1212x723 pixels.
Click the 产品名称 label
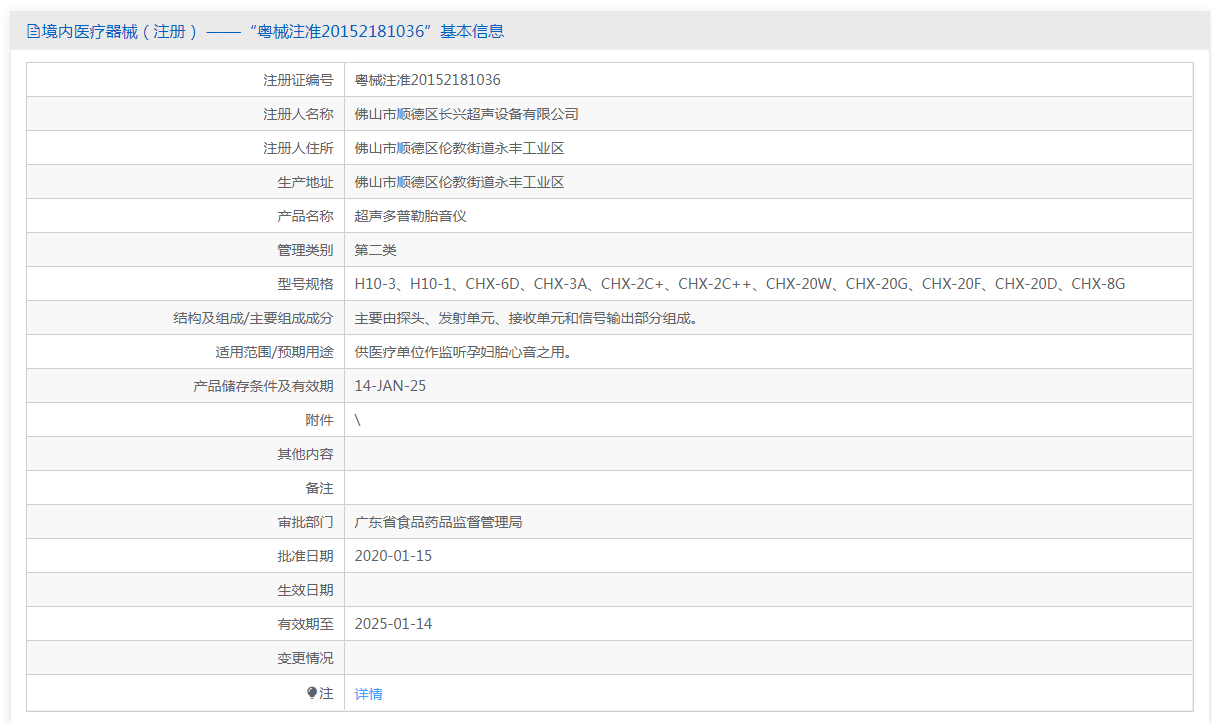[305, 216]
